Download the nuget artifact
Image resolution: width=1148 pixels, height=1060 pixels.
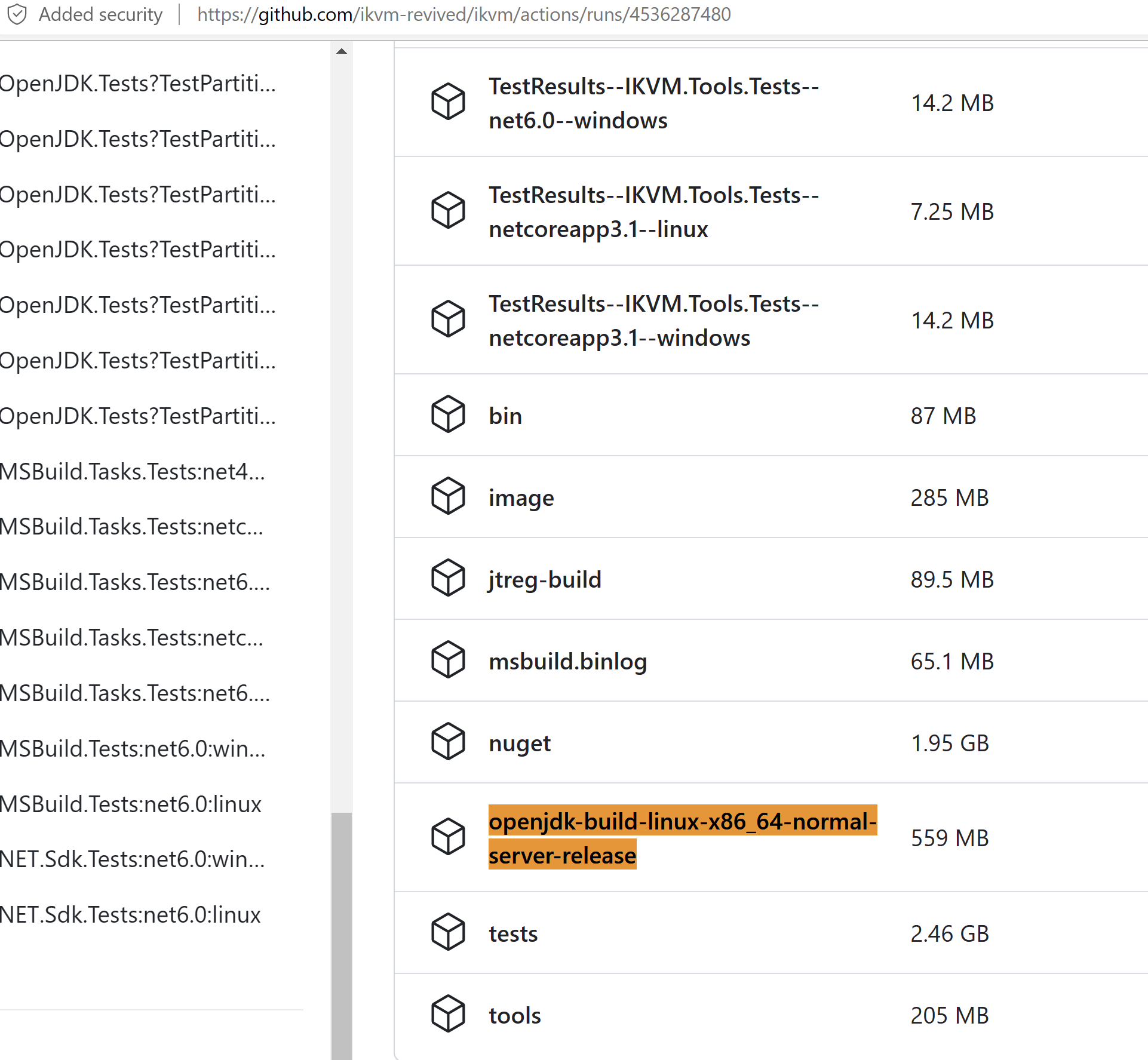point(519,743)
